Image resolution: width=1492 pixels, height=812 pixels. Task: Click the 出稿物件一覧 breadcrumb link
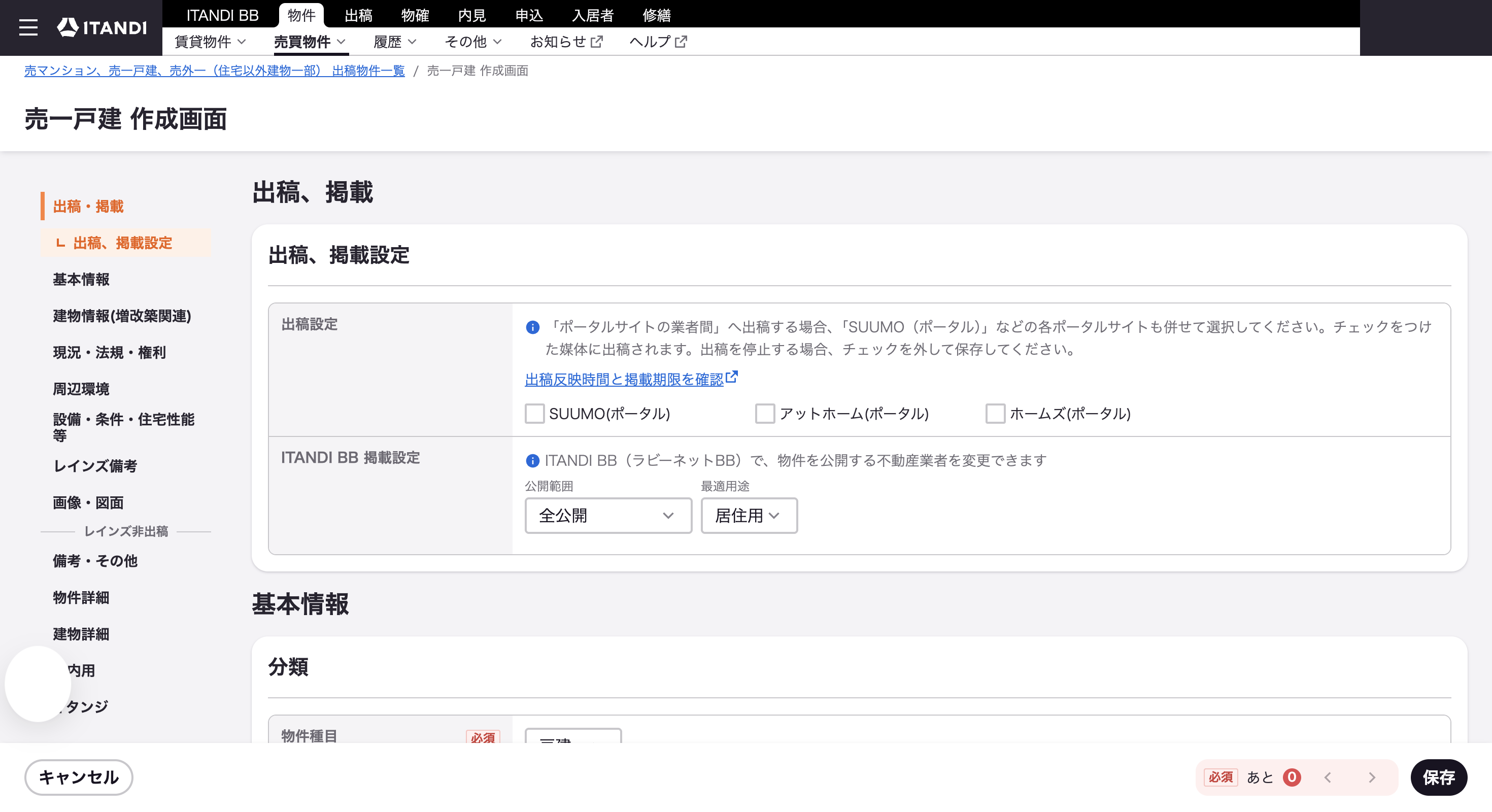pyautogui.click(x=214, y=71)
